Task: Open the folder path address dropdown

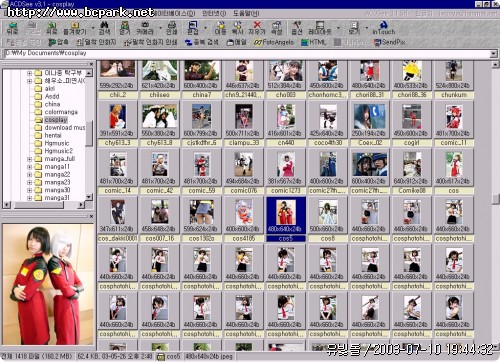Action: (x=493, y=53)
